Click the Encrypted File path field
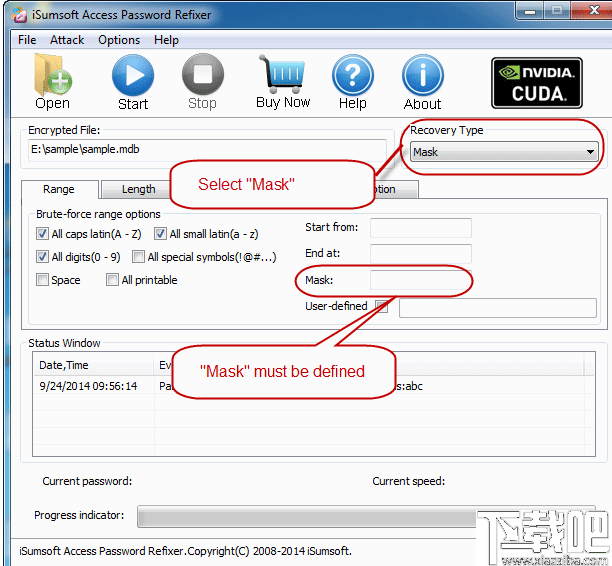 [x=207, y=150]
